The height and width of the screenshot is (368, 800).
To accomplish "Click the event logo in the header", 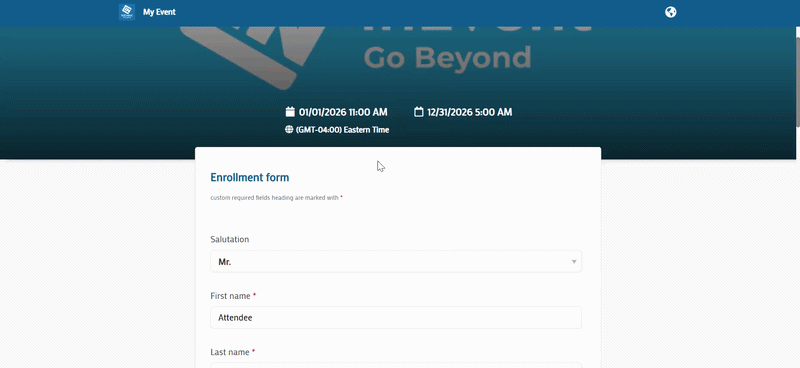I will (x=127, y=12).
